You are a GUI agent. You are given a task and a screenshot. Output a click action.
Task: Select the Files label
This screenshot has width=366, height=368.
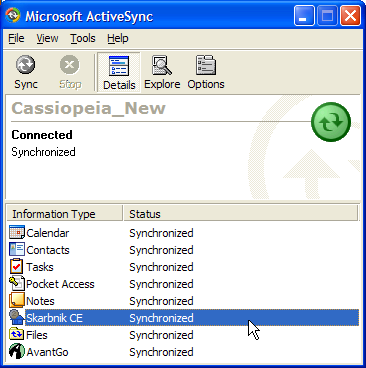pos(37,335)
